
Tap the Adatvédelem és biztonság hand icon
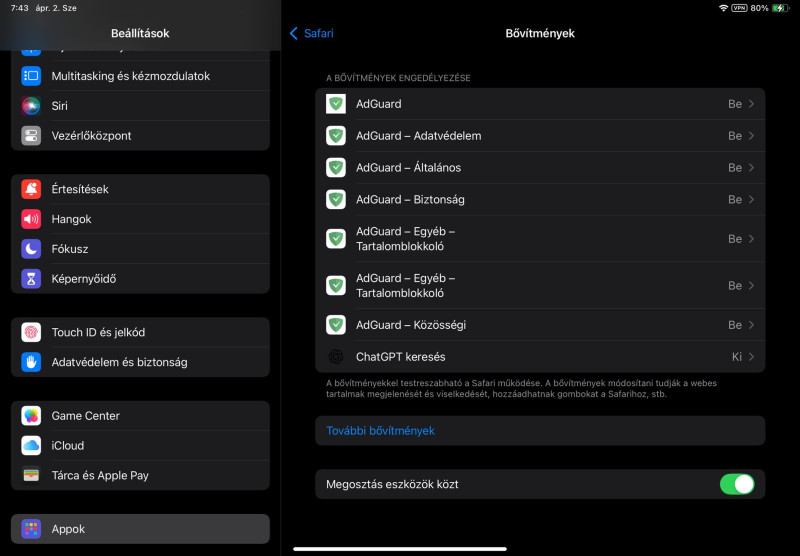(31, 362)
